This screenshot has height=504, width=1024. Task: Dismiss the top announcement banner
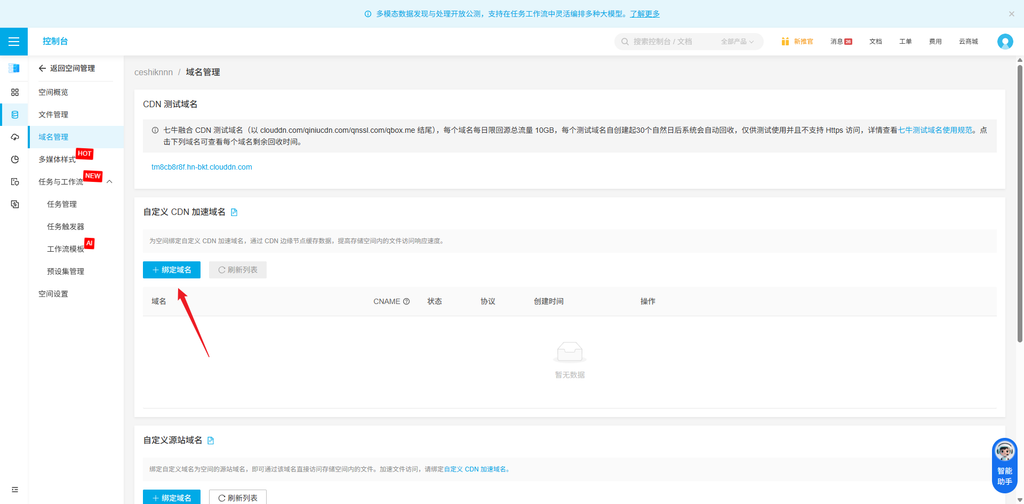pyautogui.click(x=1012, y=14)
